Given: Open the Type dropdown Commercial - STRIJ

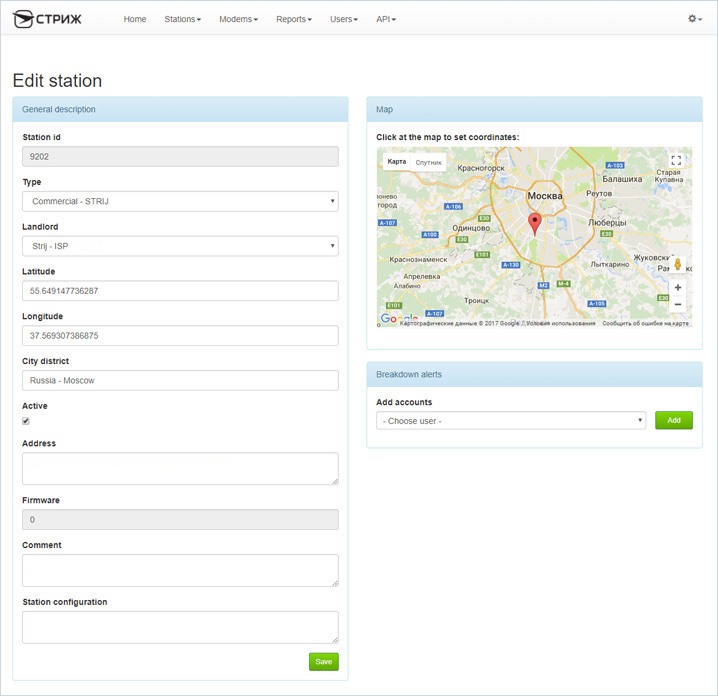Looking at the screenshot, I should (x=180, y=201).
